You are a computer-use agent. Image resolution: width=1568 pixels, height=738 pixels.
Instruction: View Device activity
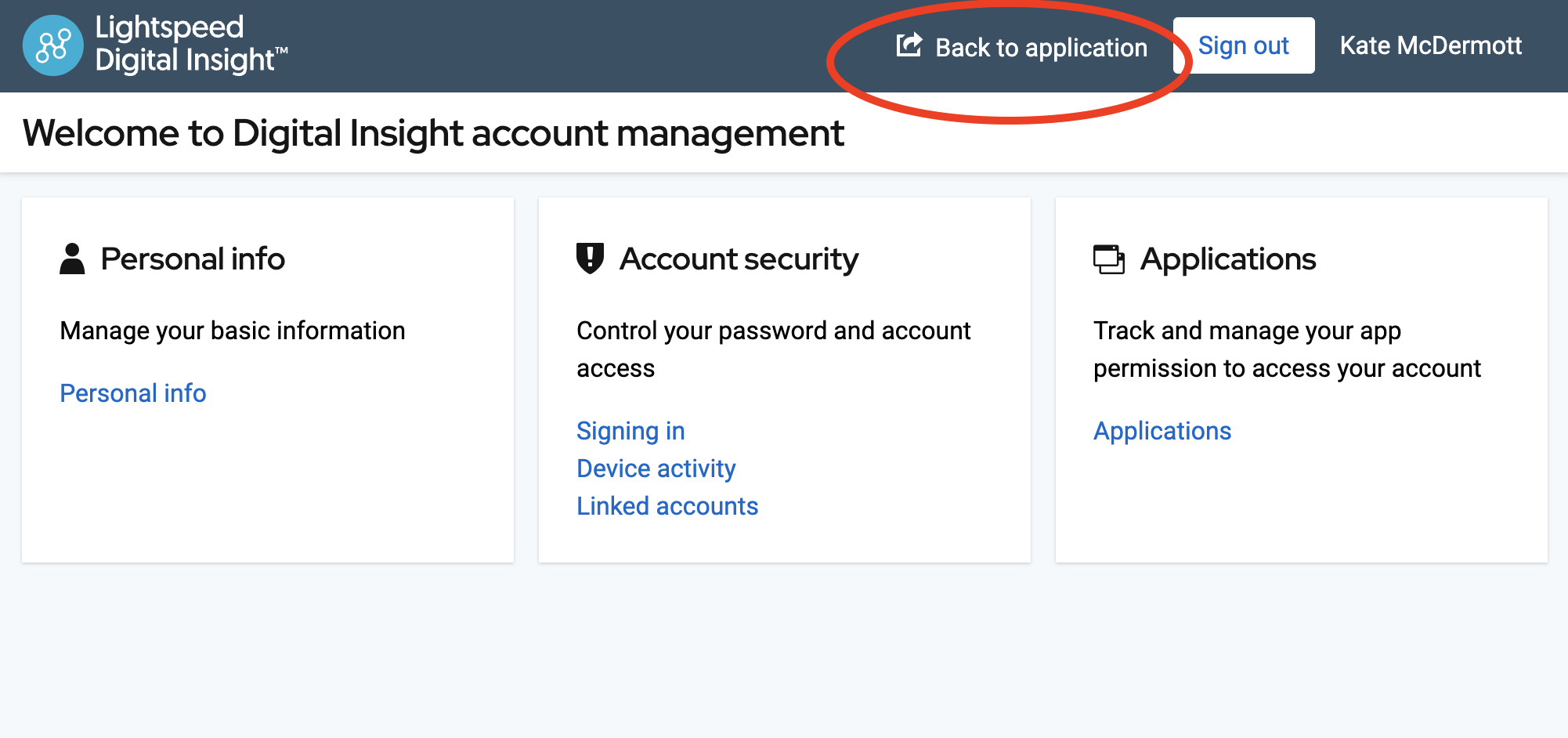[x=656, y=468]
